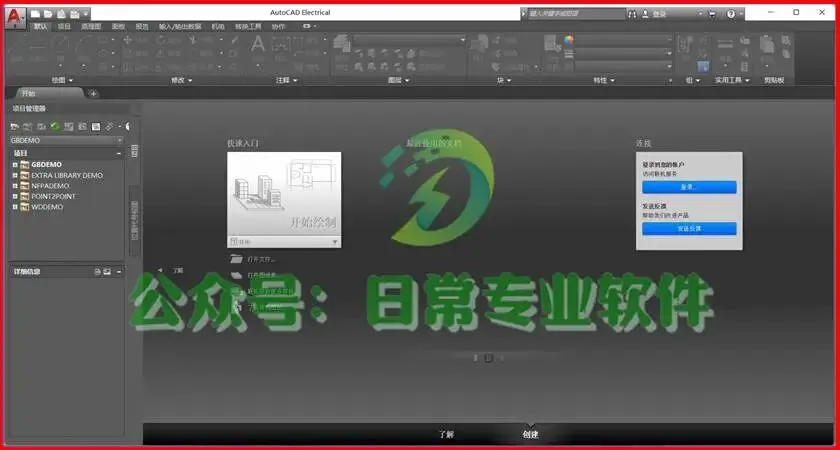Expand the NFPADEMO project tree node
840x450 pixels.
[x=15, y=186]
